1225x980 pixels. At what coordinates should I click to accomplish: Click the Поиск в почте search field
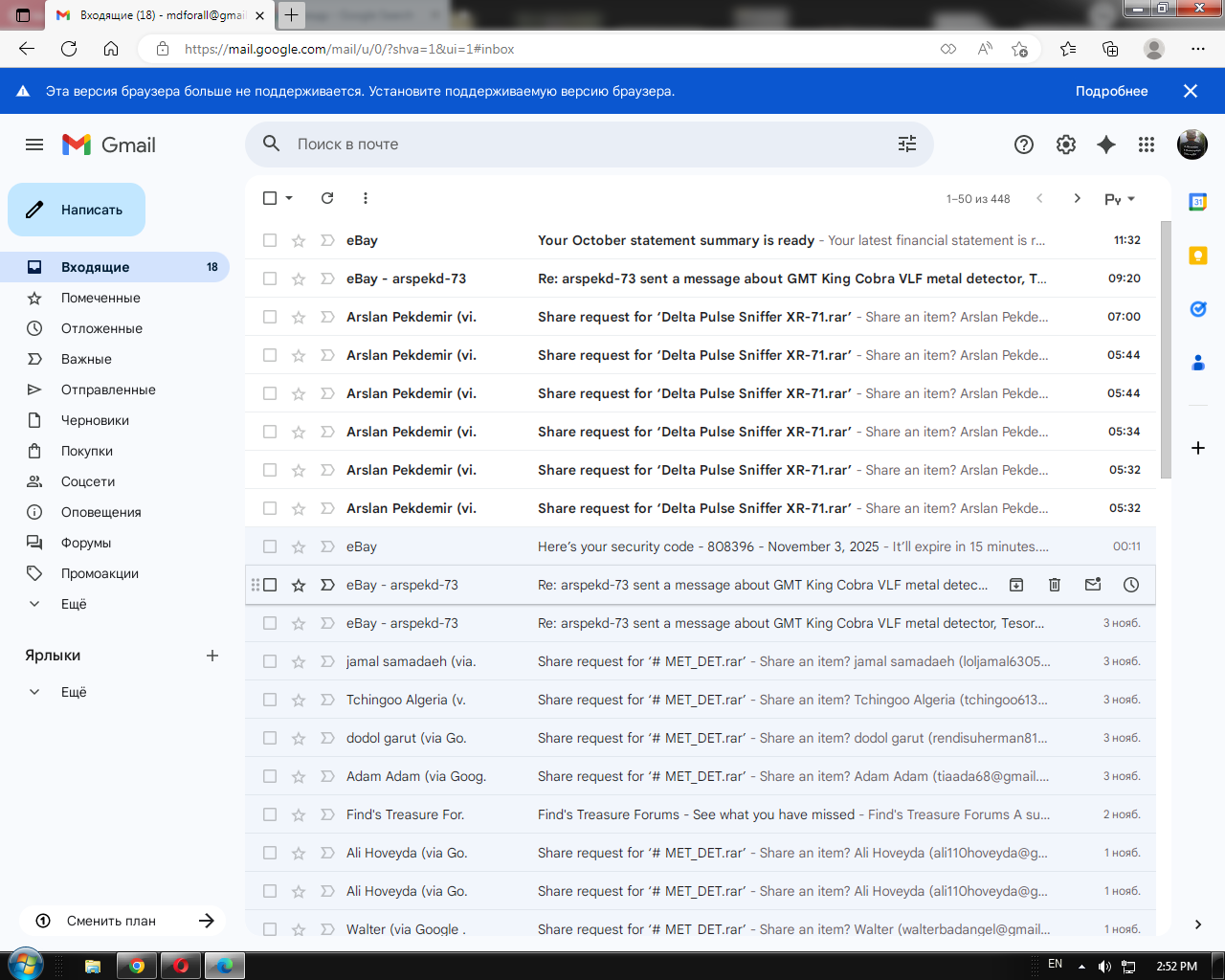point(588,144)
